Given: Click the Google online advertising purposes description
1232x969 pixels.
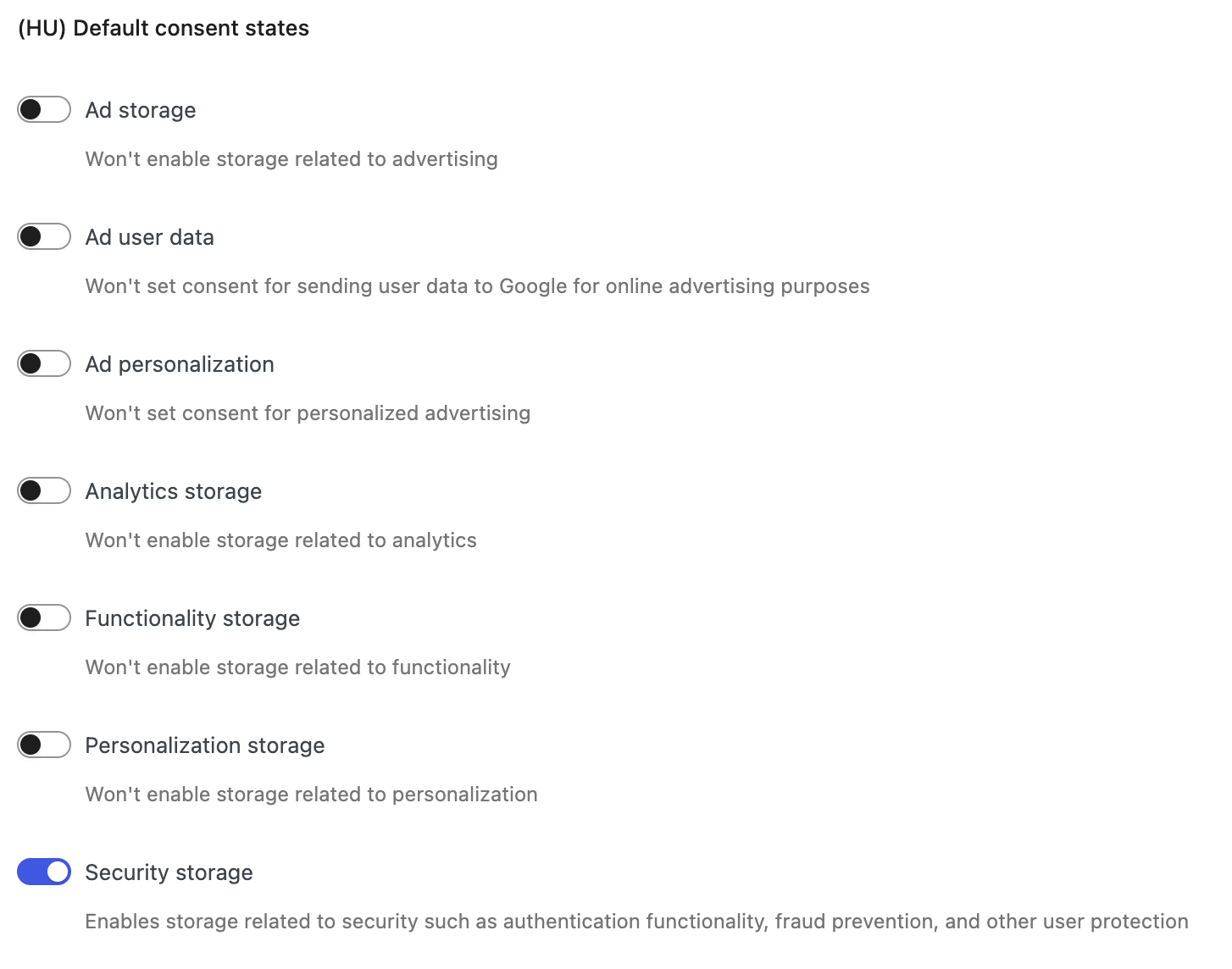Looking at the screenshot, I should pyautogui.click(x=478, y=286).
